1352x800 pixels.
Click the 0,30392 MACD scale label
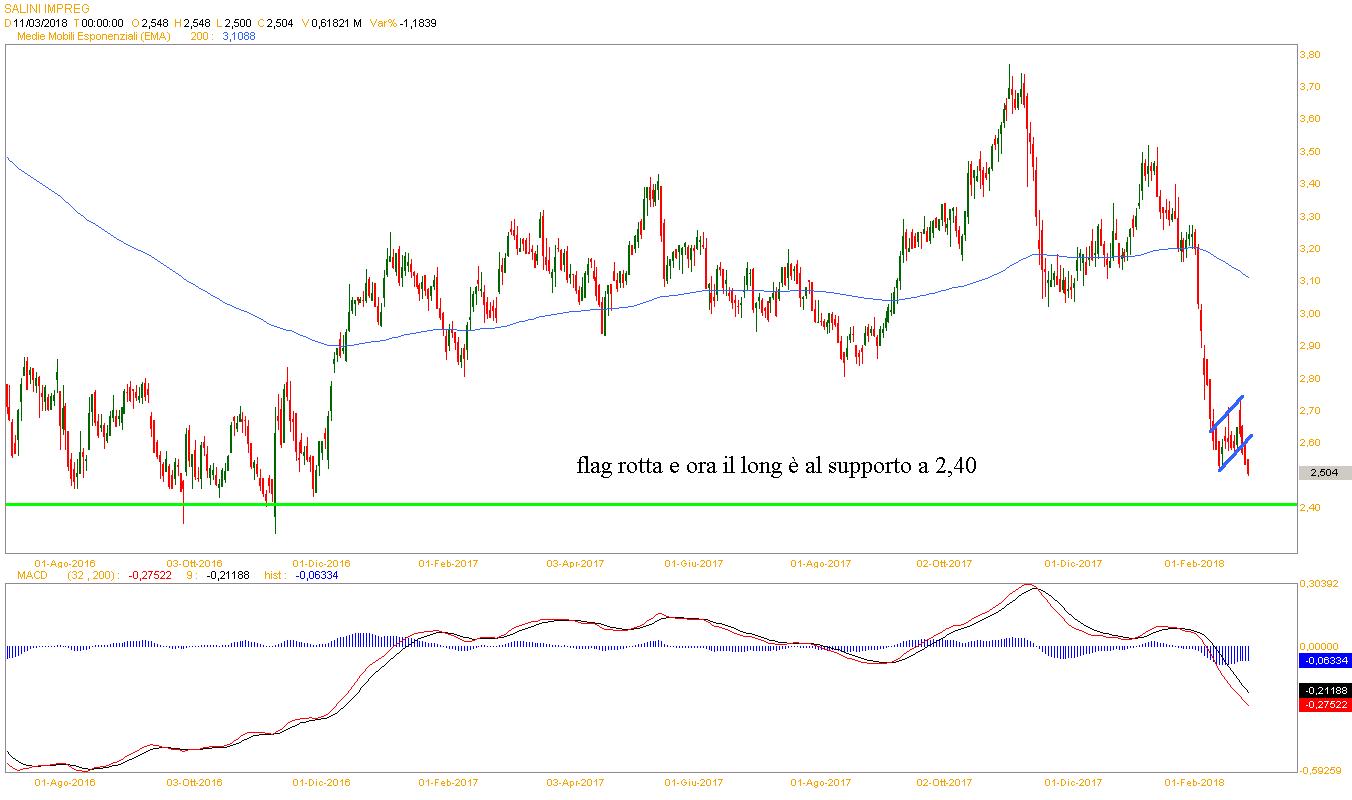point(1320,583)
